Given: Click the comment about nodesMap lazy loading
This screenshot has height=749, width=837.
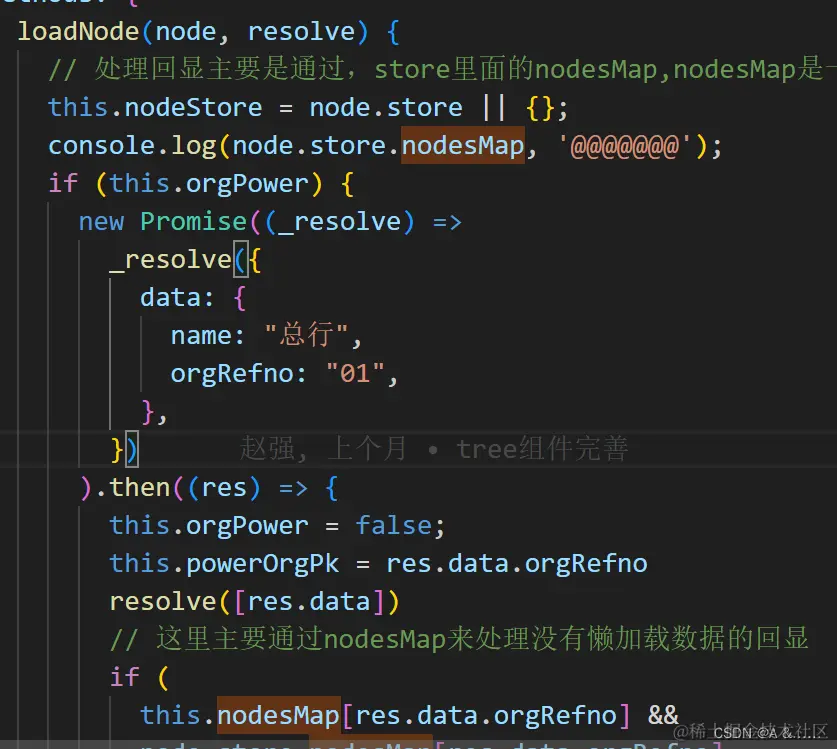Looking at the screenshot, I should pyautogui.click(x=459, y=639).
